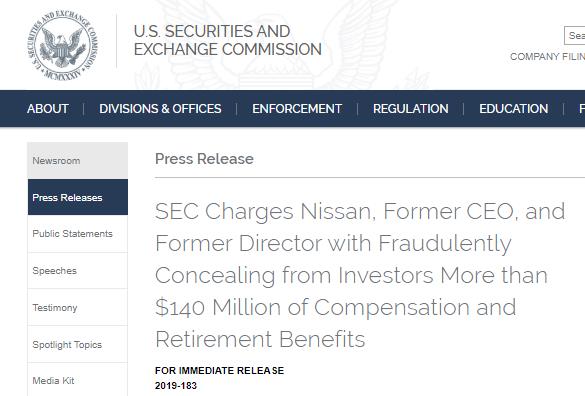Open the REGULATION menu

click(411, 109)
